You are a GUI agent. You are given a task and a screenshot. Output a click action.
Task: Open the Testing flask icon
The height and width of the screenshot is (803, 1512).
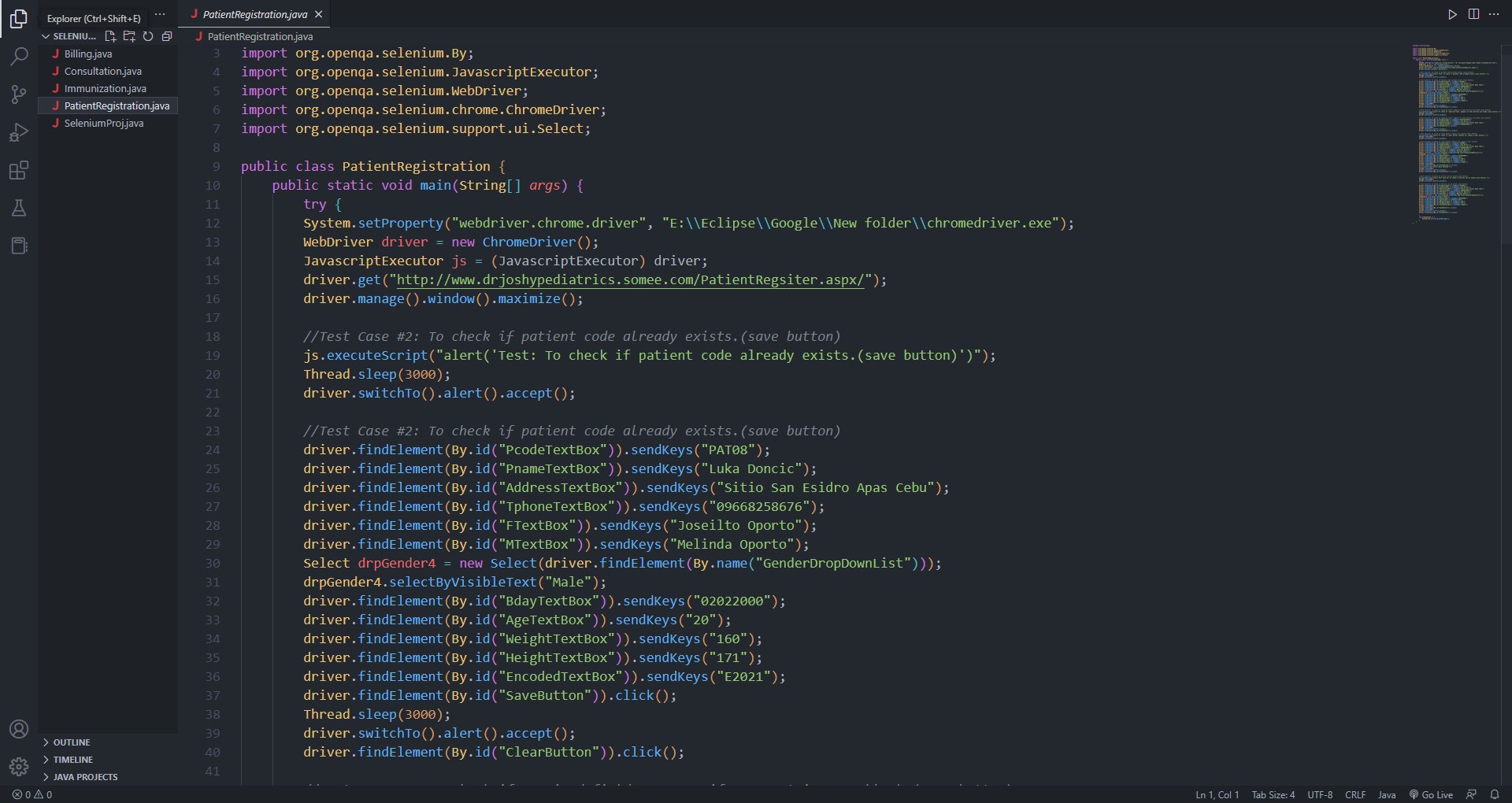(x=19, y=208)
